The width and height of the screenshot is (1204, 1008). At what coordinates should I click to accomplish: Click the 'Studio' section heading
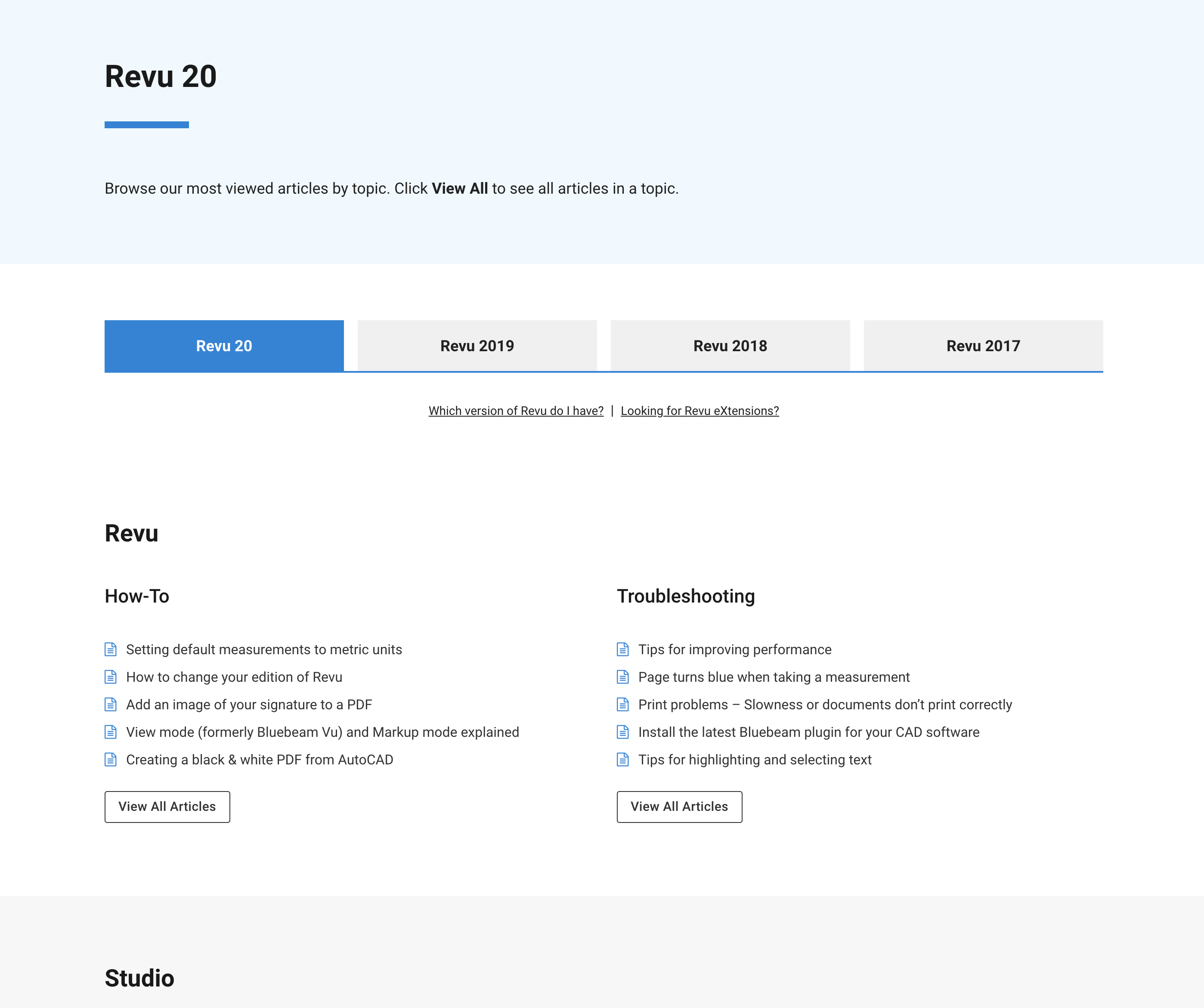pyautogui.click(x=139, y=978)
